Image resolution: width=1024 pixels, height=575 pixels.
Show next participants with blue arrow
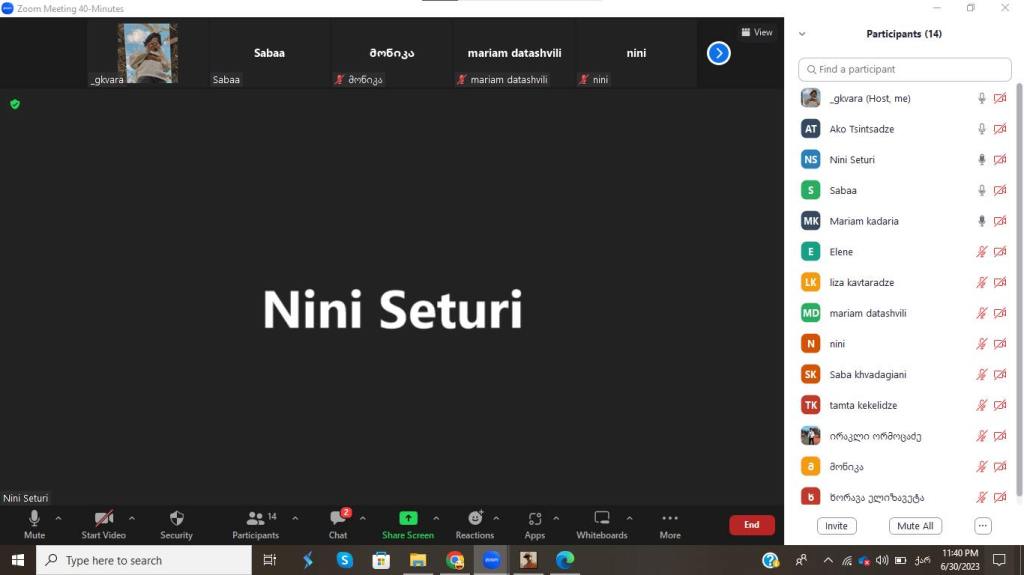718,53
